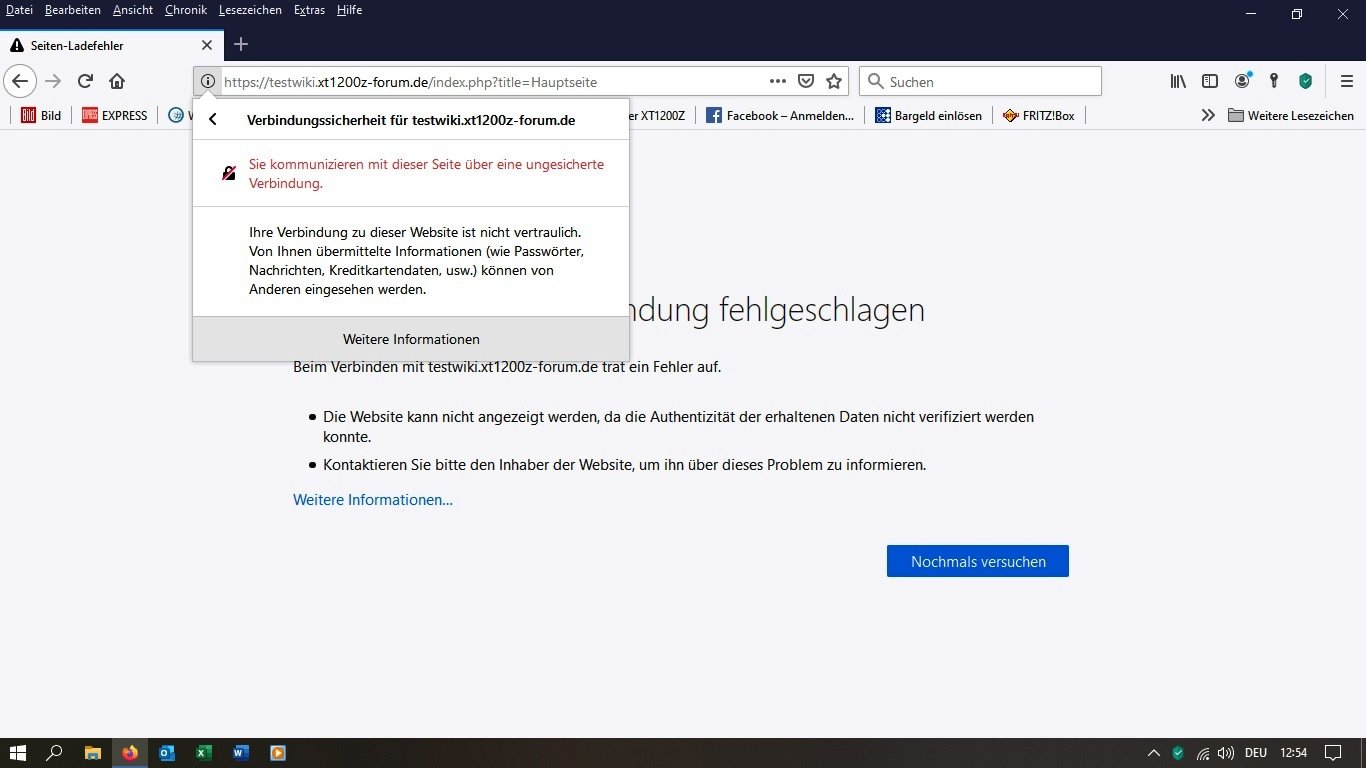This screenshot has width=1366, height=768.
Task: Expand the hidden bookmarks overflow chevron
Action: tap(1208, 116)
